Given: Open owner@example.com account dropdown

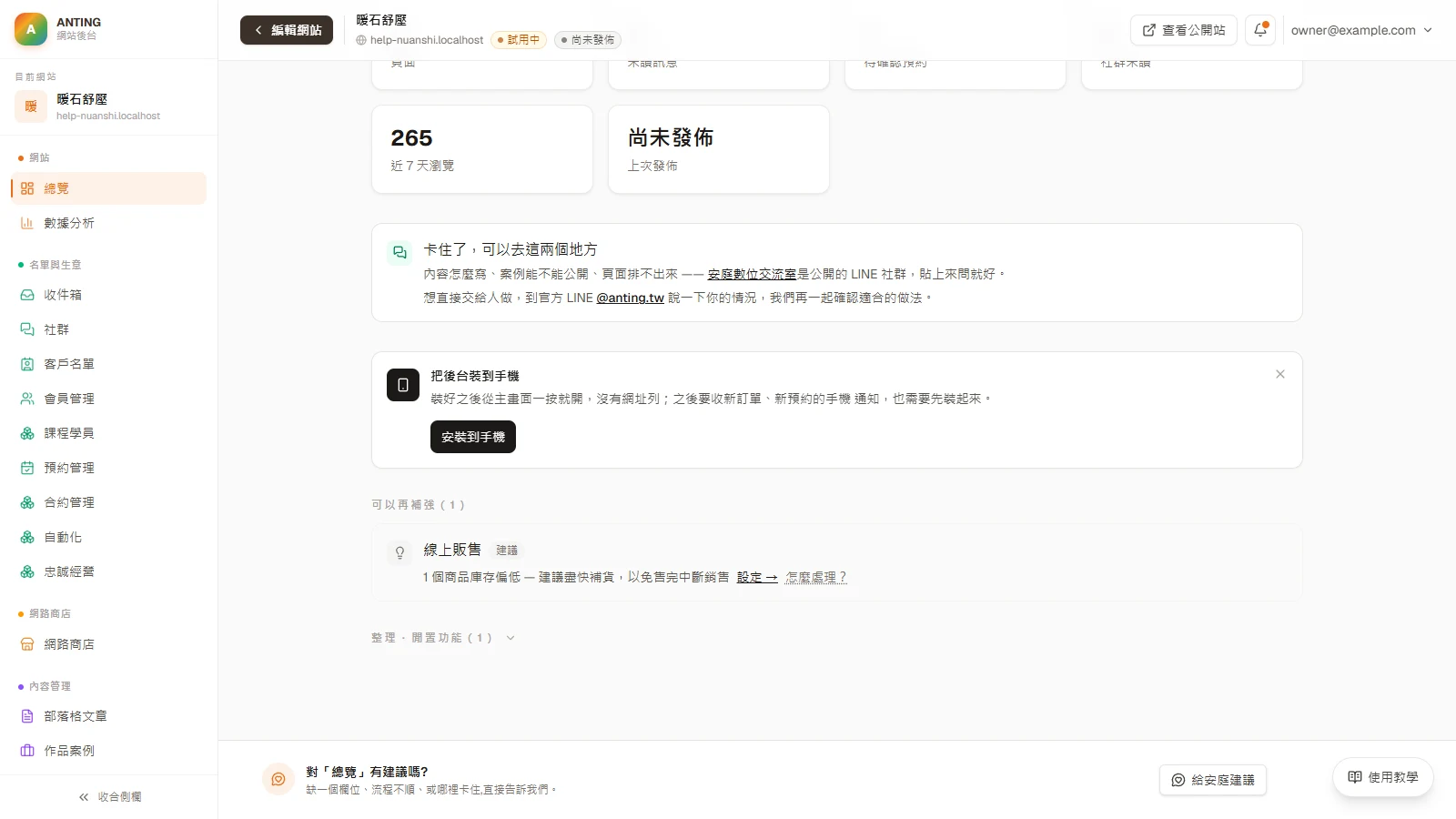Looking at the screenshot, I should tap(1361, 30).
